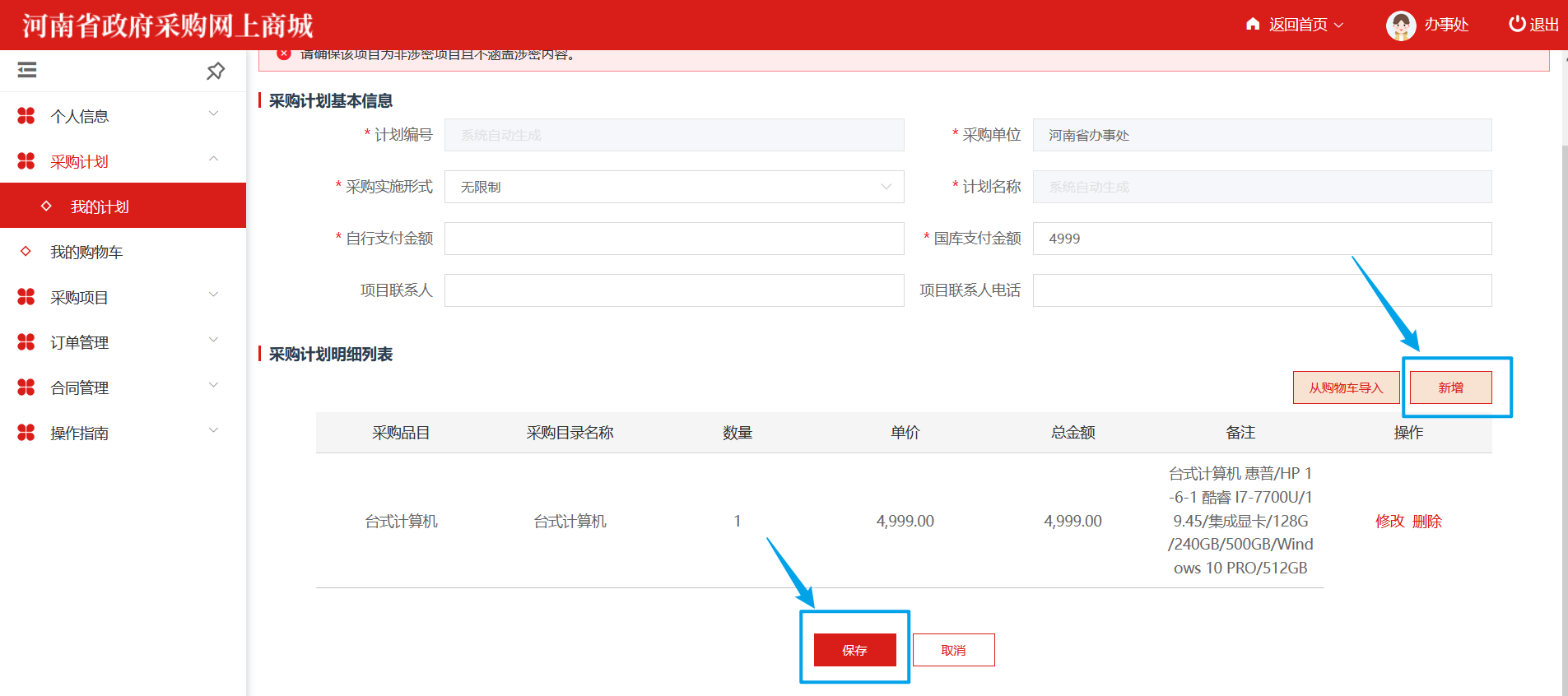1568x696 pixels.
Task: Click 从购物车导入 button
Action: point(1346,387)
